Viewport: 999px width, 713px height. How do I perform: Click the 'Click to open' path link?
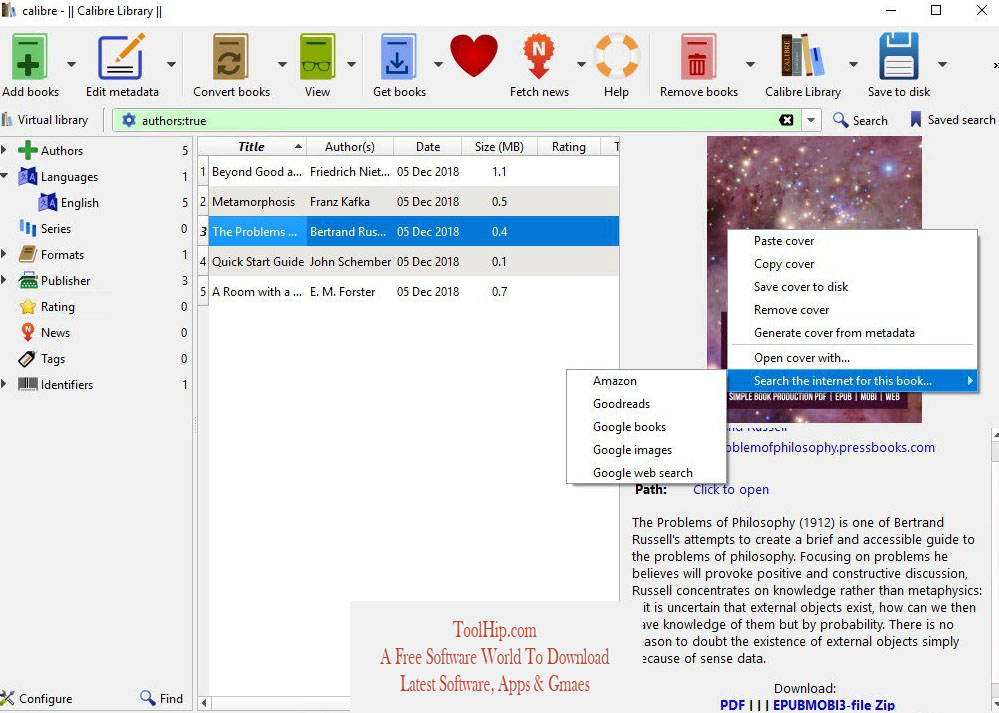pos(731,489)
